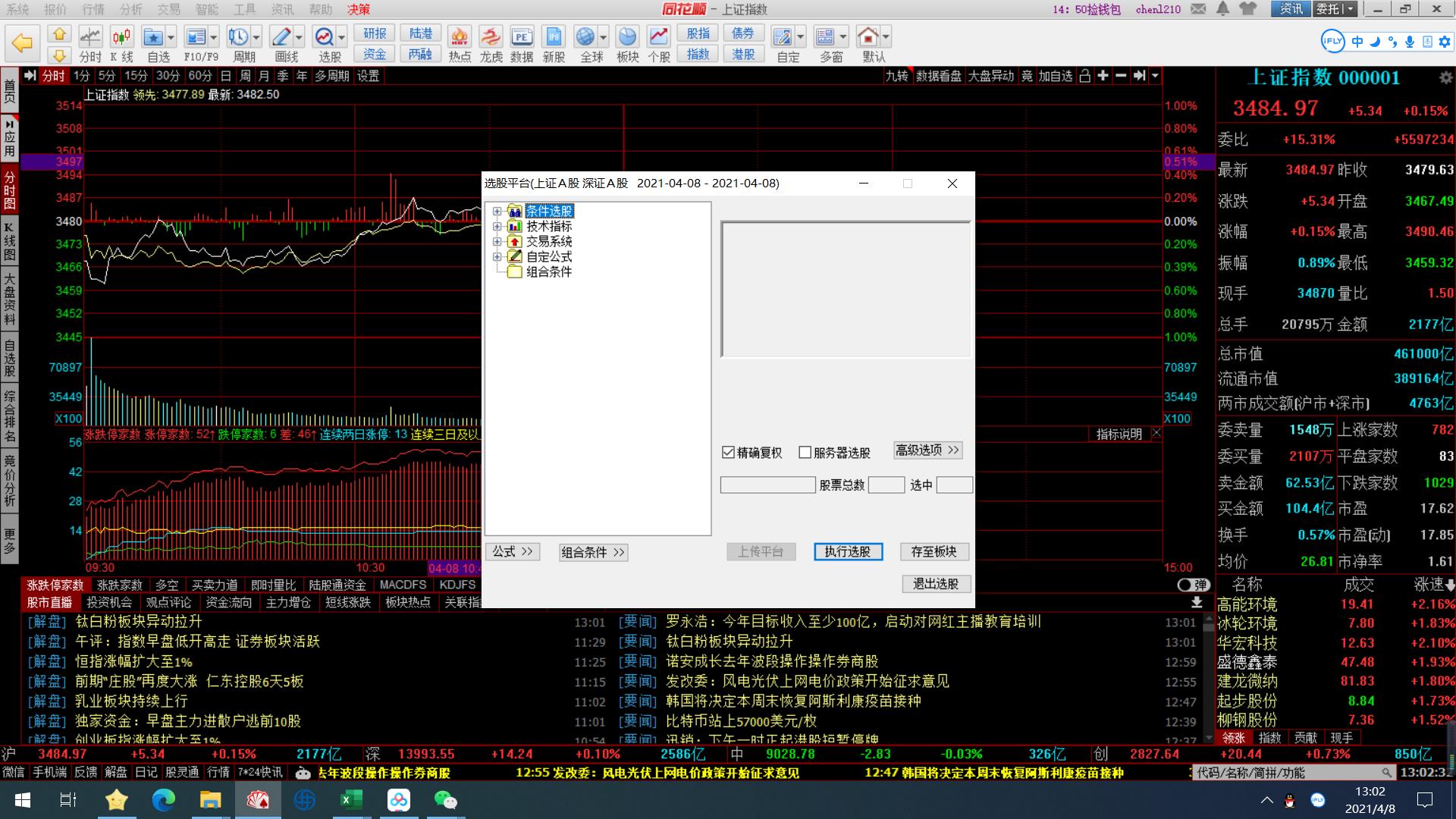The width and height of the screenshot is (1456, 819).
Task: Click the yellow back arrow icon
Action: point(22,43)
